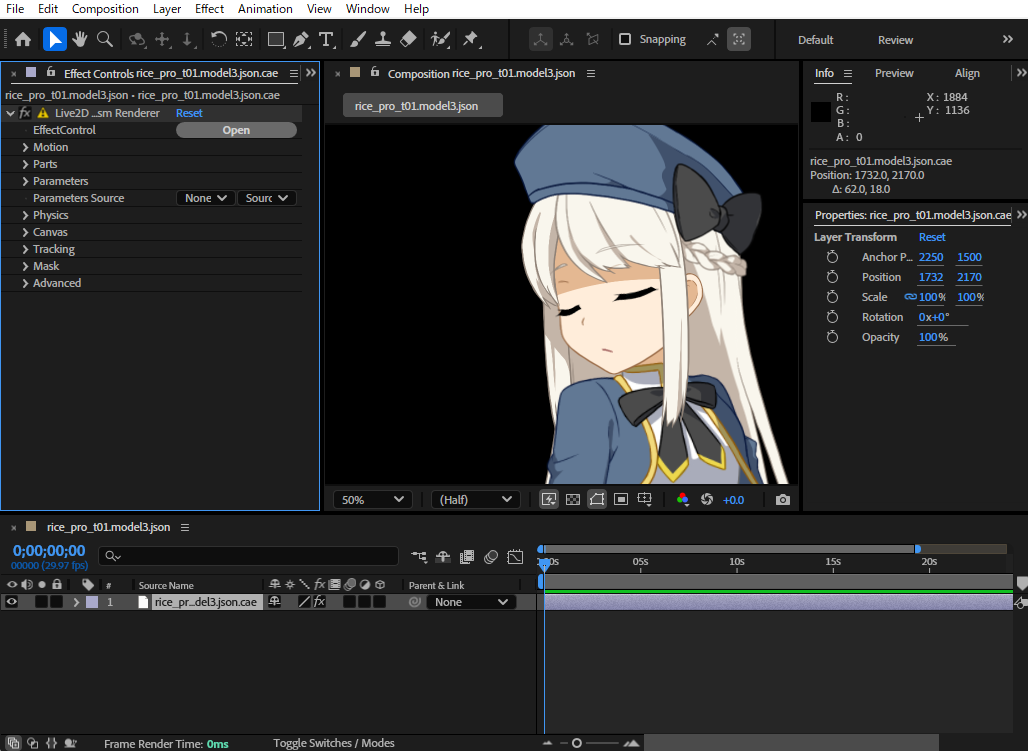This screenshot has width=1028, height=751.
Task: Enable Frame Blending in the timeline
Action: [467, 557]
